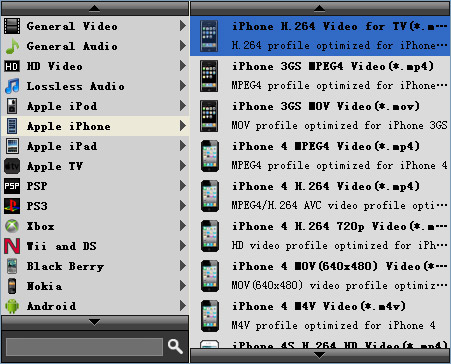Click the Xbox logo icon
This screenshot has height=364, width=451.
[x=12, y=226]
